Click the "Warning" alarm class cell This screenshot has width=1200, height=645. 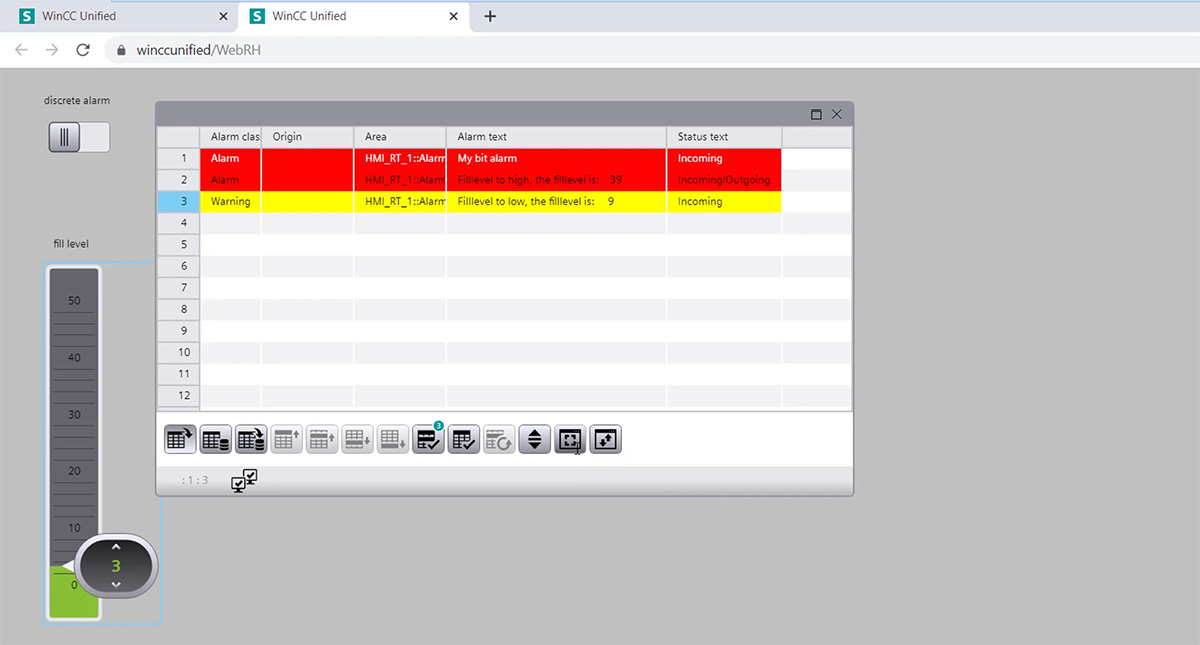[x=230, y=202]
